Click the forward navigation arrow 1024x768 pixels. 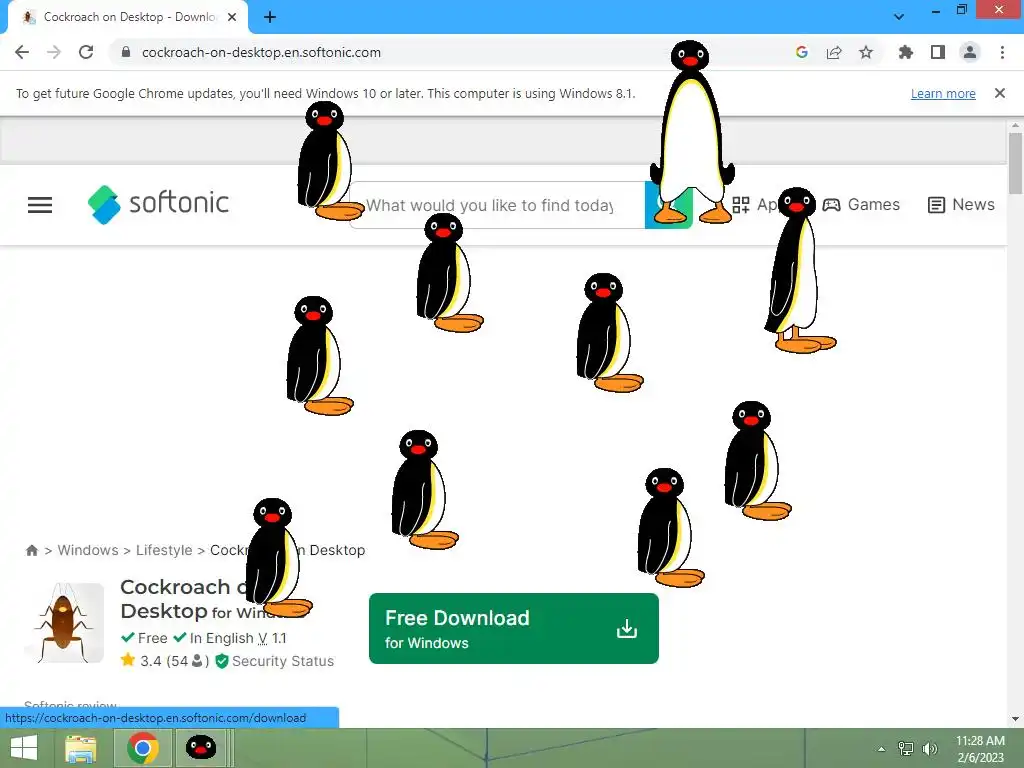[54, 52]
